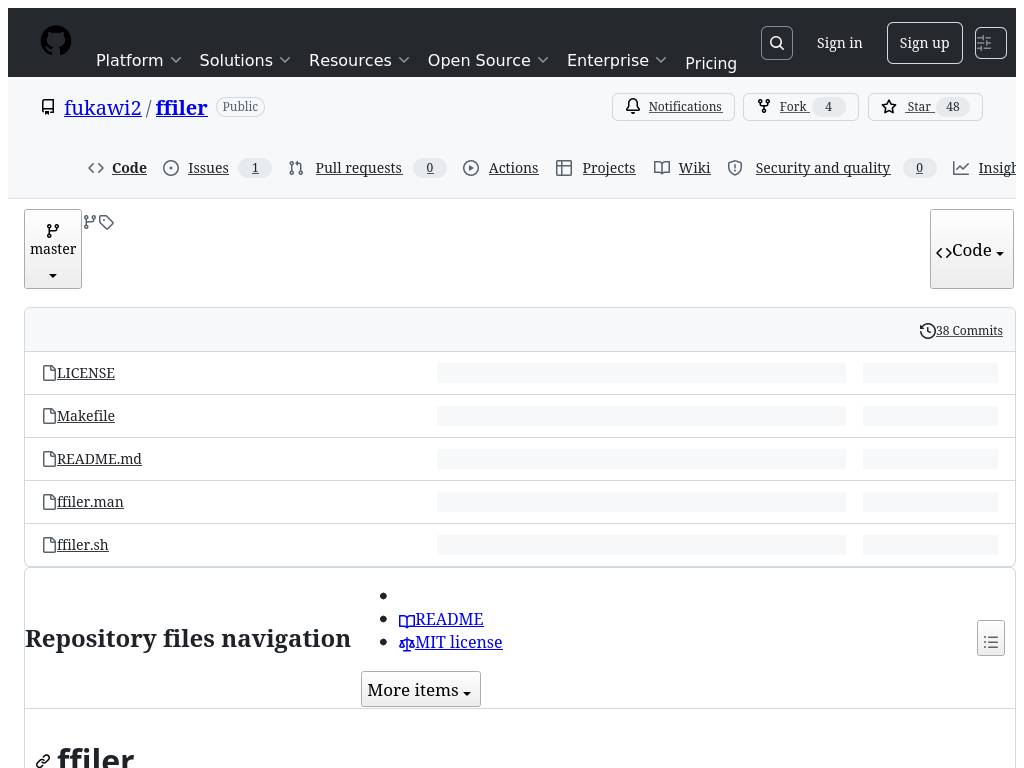1024x768 pixels.
Task: Click the commits history clock icon
Action: 927,331
